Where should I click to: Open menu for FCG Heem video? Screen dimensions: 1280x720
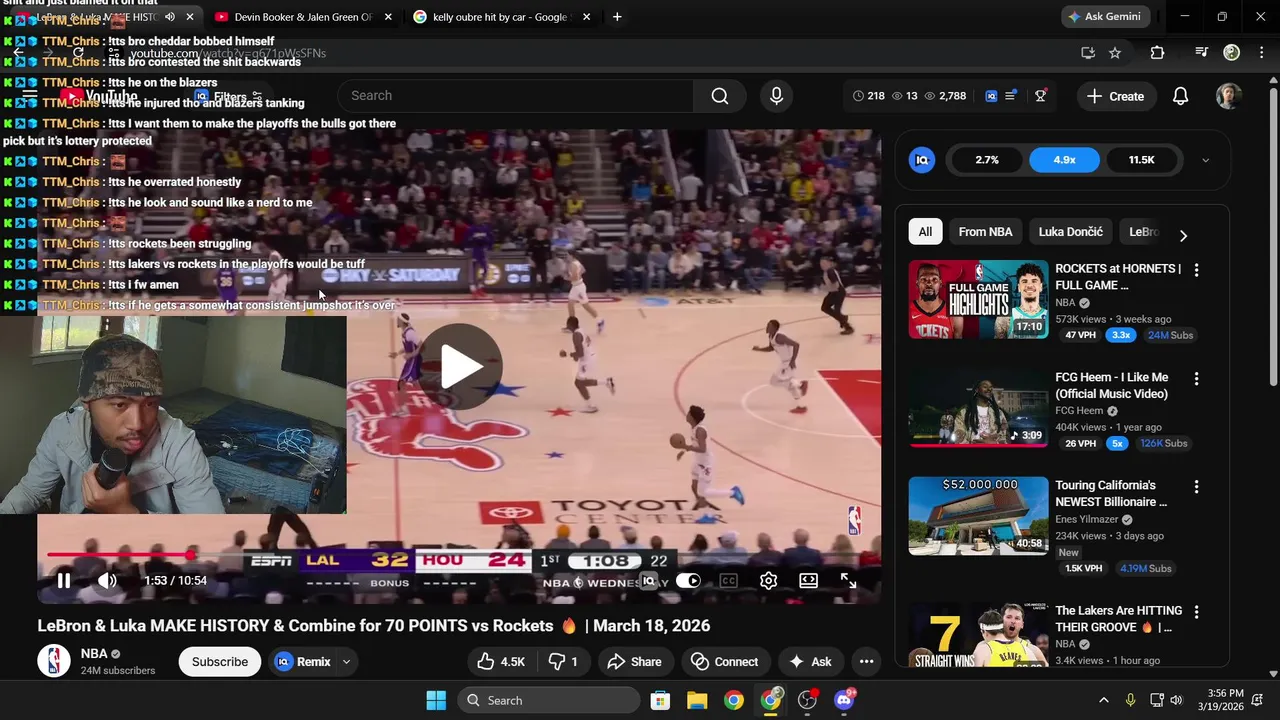pos(1196,379)
